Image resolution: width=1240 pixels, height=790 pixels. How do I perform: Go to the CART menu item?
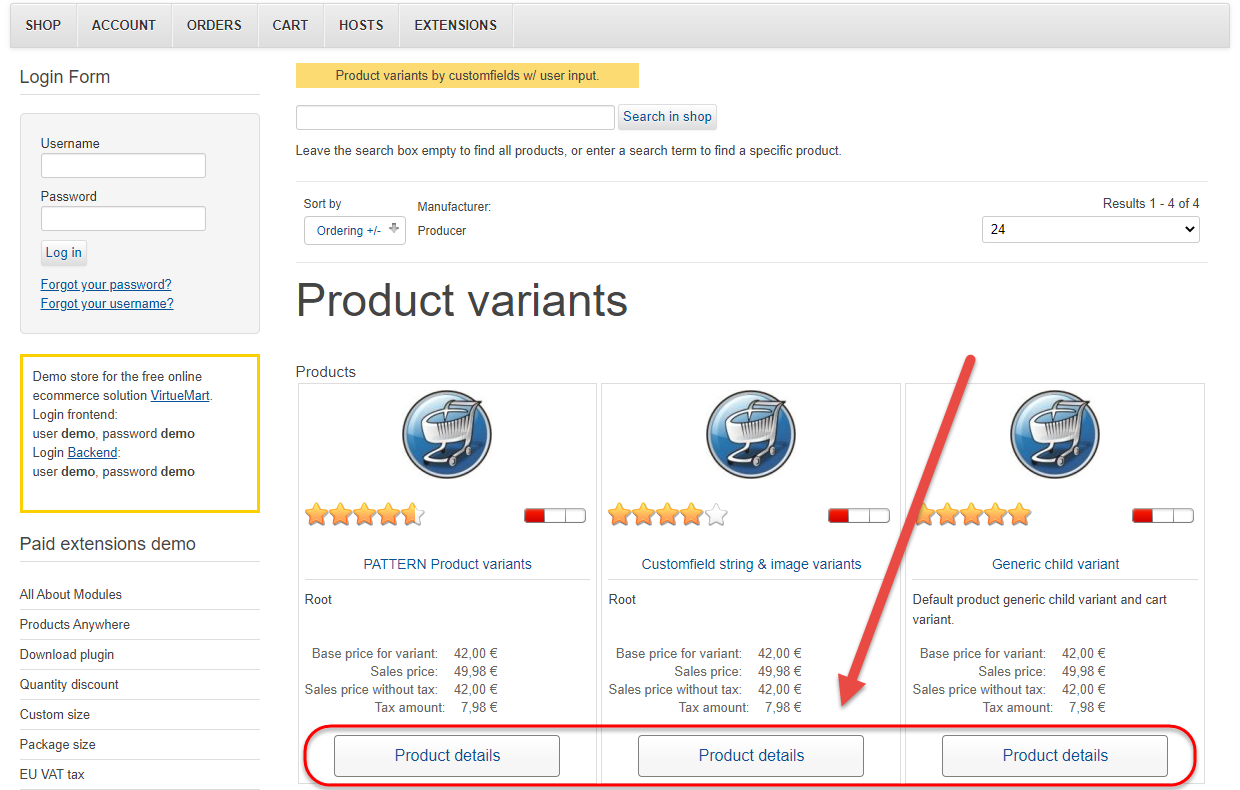click(290, 25)
